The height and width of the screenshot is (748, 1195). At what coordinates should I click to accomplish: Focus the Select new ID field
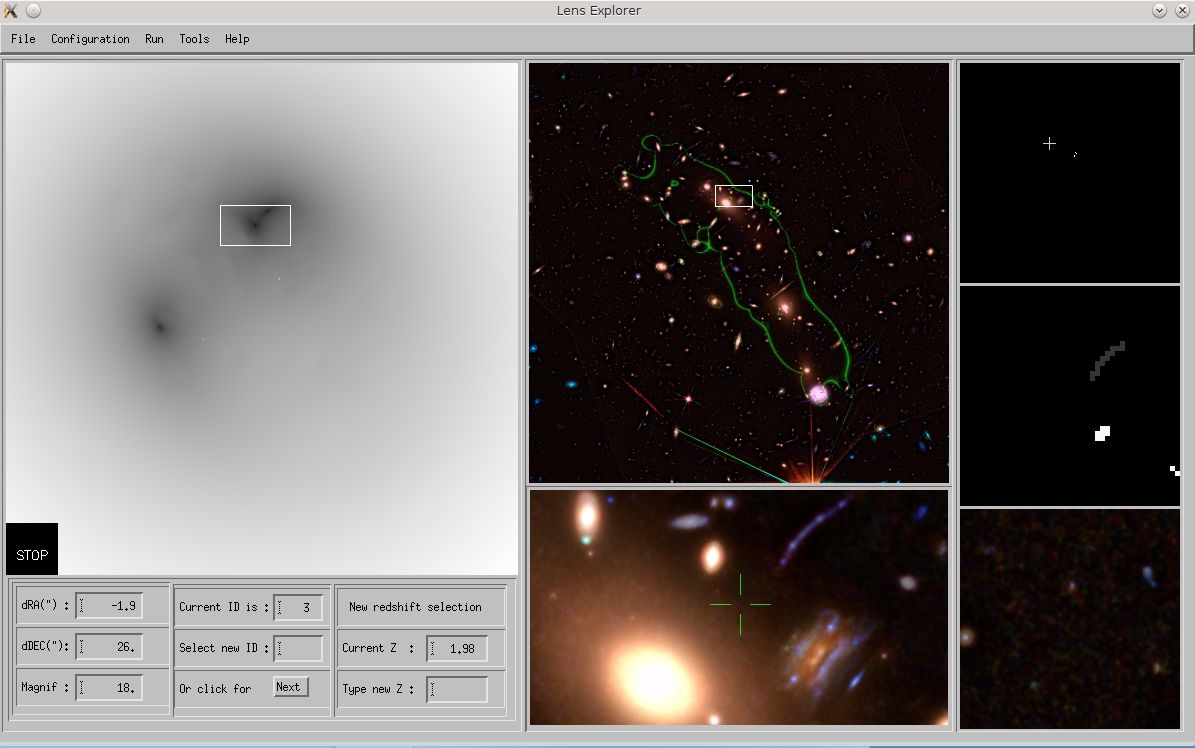coord(299,648)
